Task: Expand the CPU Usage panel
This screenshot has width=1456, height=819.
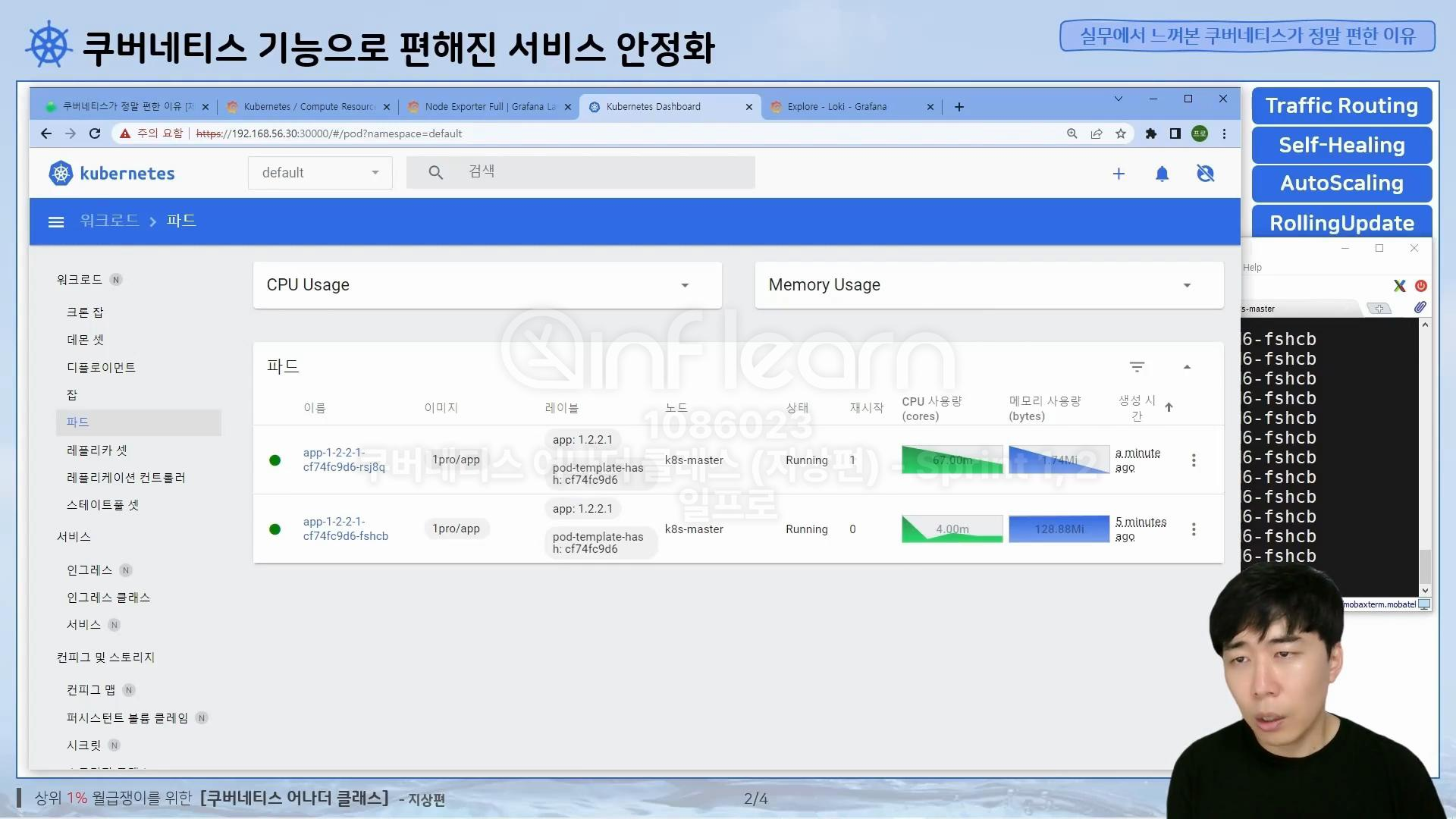Action: (685, 285)
